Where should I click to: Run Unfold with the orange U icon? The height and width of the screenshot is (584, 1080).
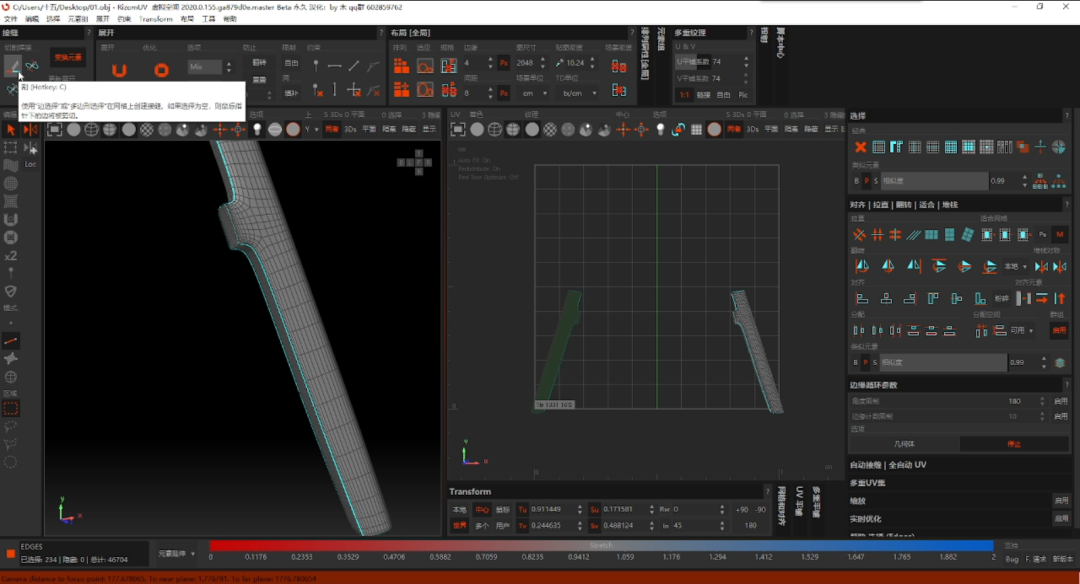pyautogui.click(x=119, y=70)
